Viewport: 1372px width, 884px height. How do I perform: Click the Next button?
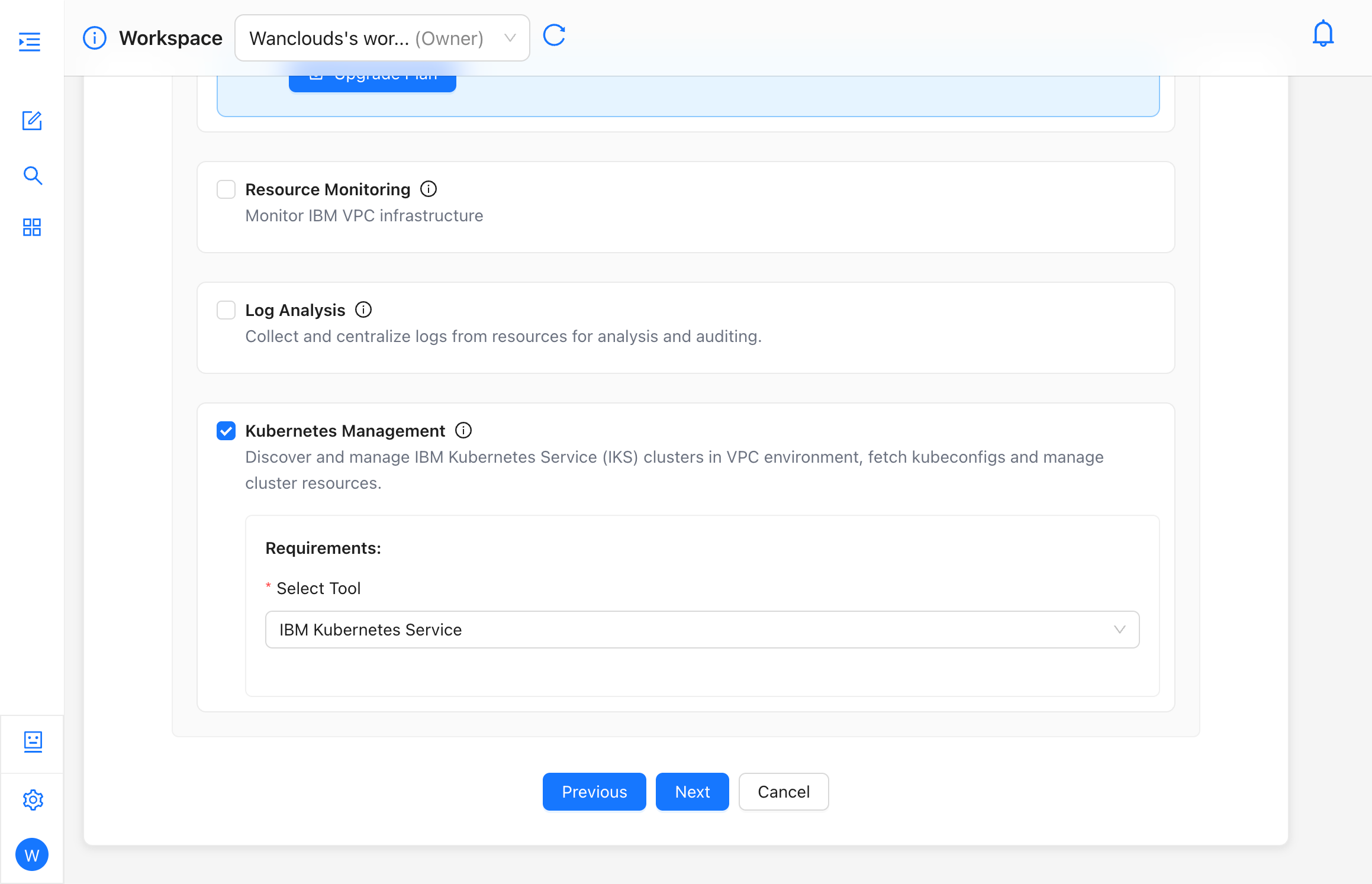(693, 792)
